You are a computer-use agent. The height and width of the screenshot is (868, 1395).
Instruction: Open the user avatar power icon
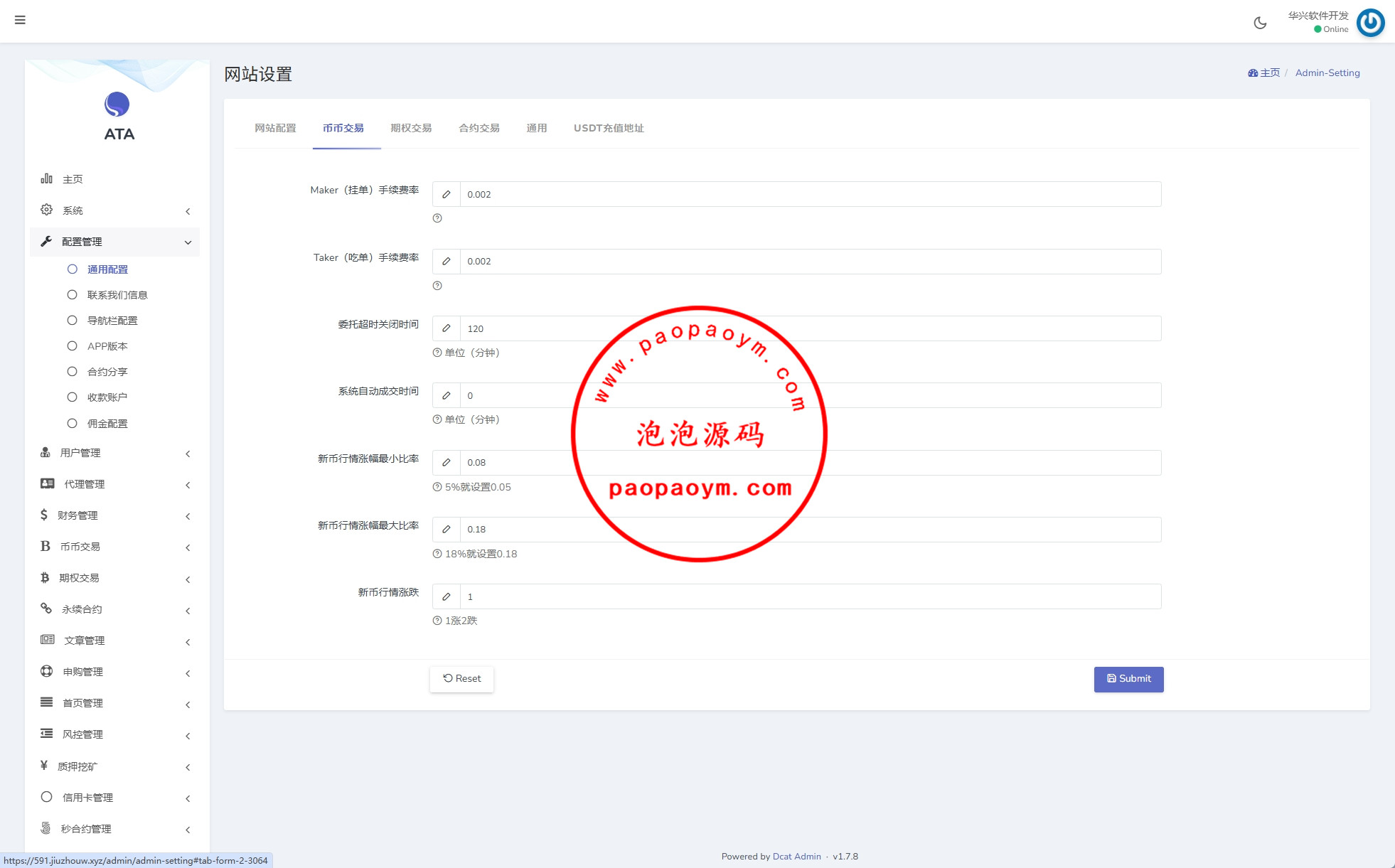click(x=1370, y=22)
